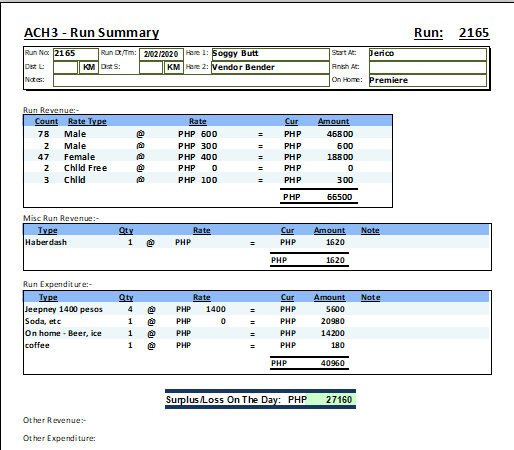Image resolution: width=514 pixels, height=450 pixels.
Task: Select the Start At field Jerico
Action: [x=428, y=54]
